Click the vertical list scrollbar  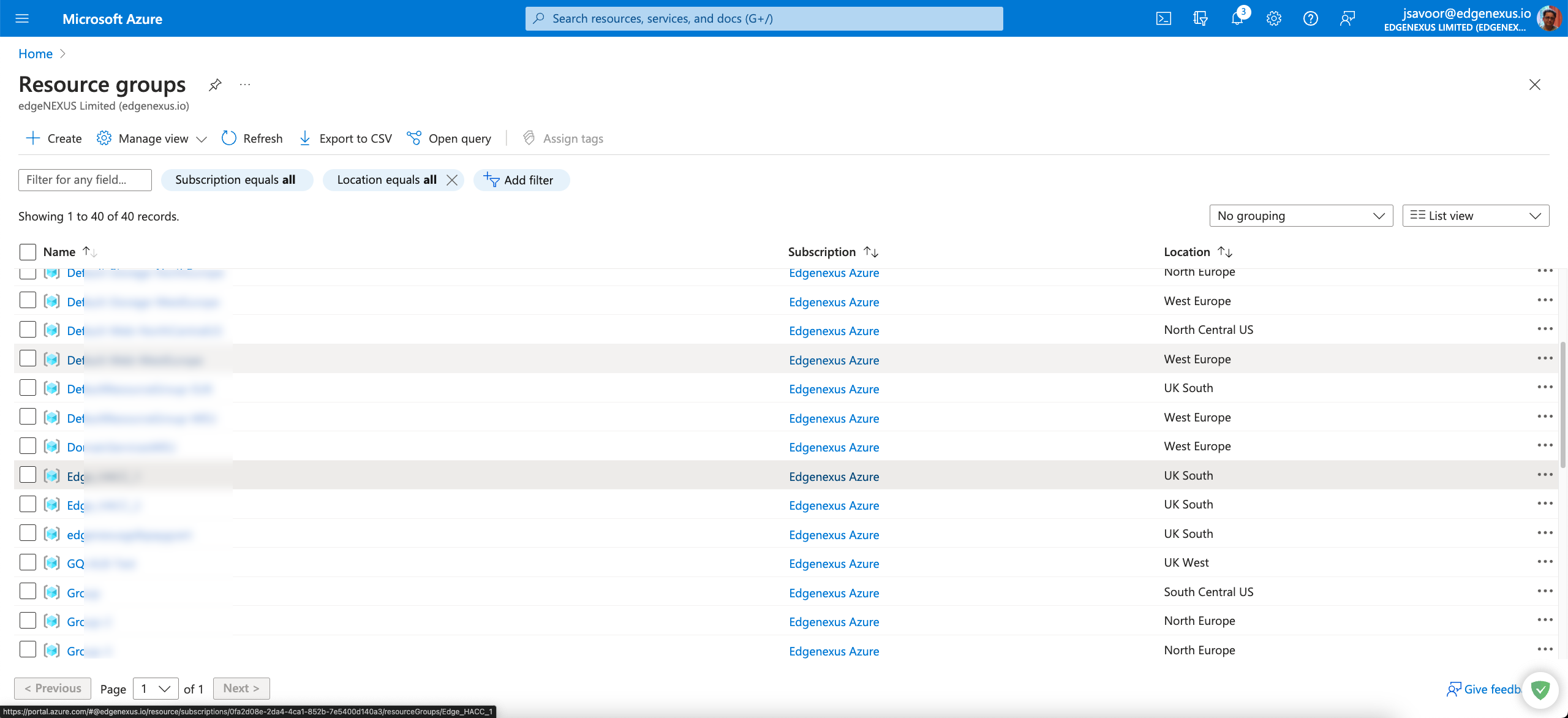pos(1563,404)
